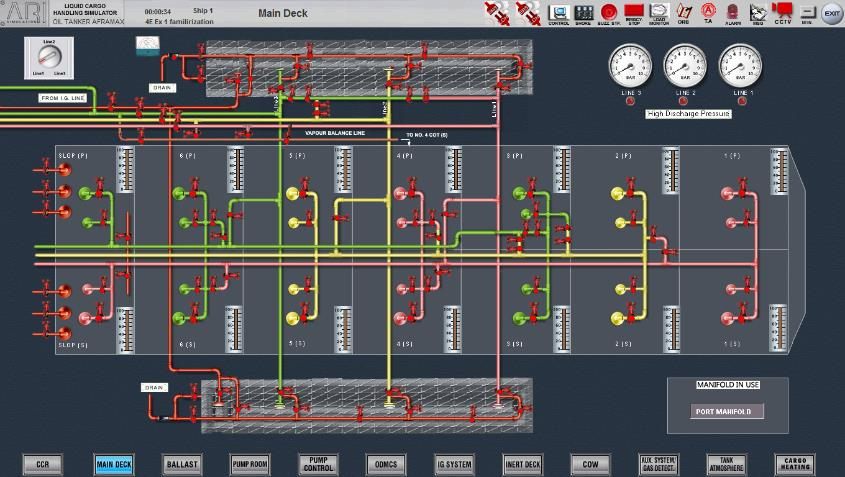845x477 pixels.
Task: Click the level gauge of tank 6(S)
Action: (x=234, y=329)
